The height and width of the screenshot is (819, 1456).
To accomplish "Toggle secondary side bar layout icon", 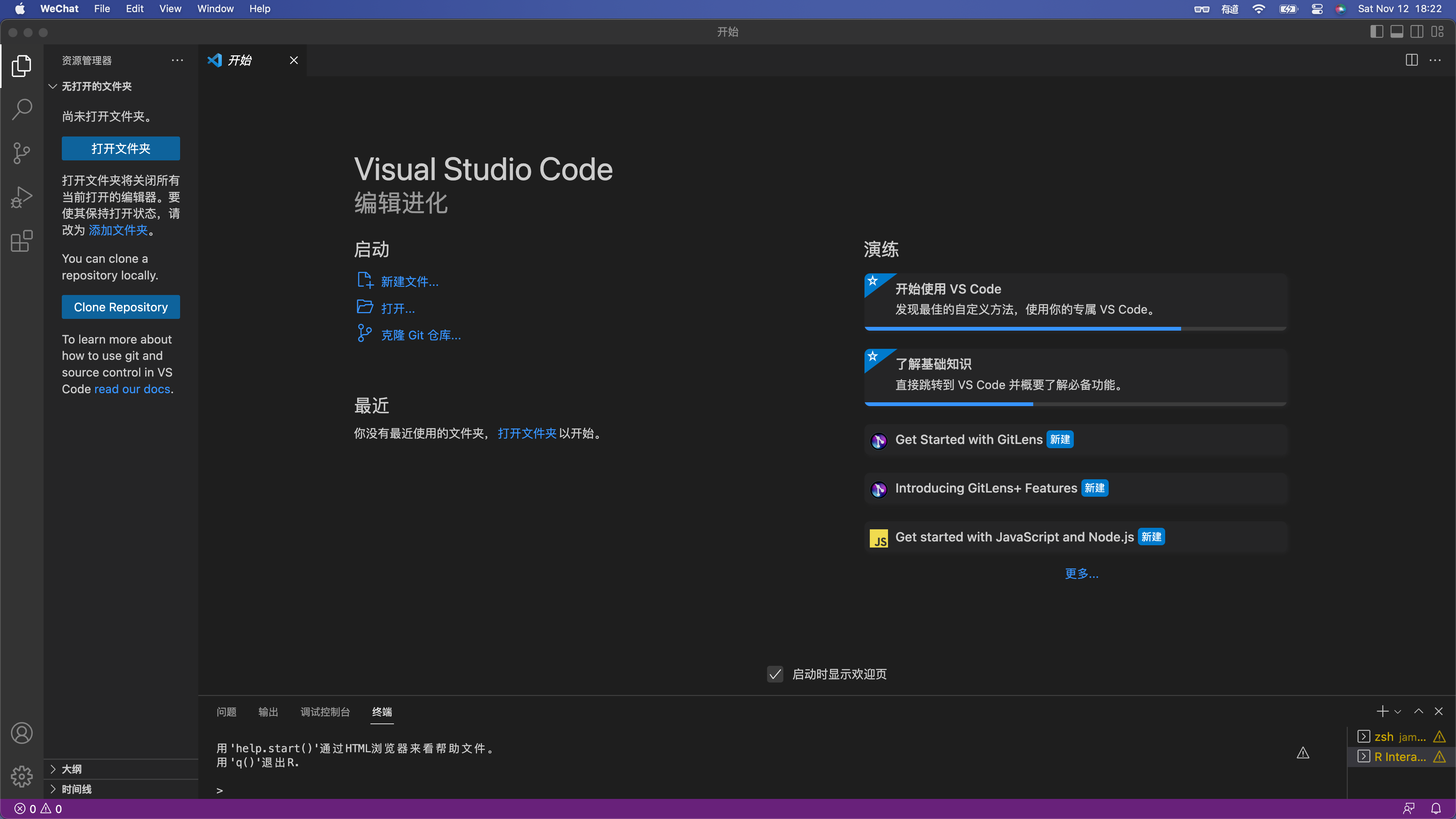I will [1417, 31].
